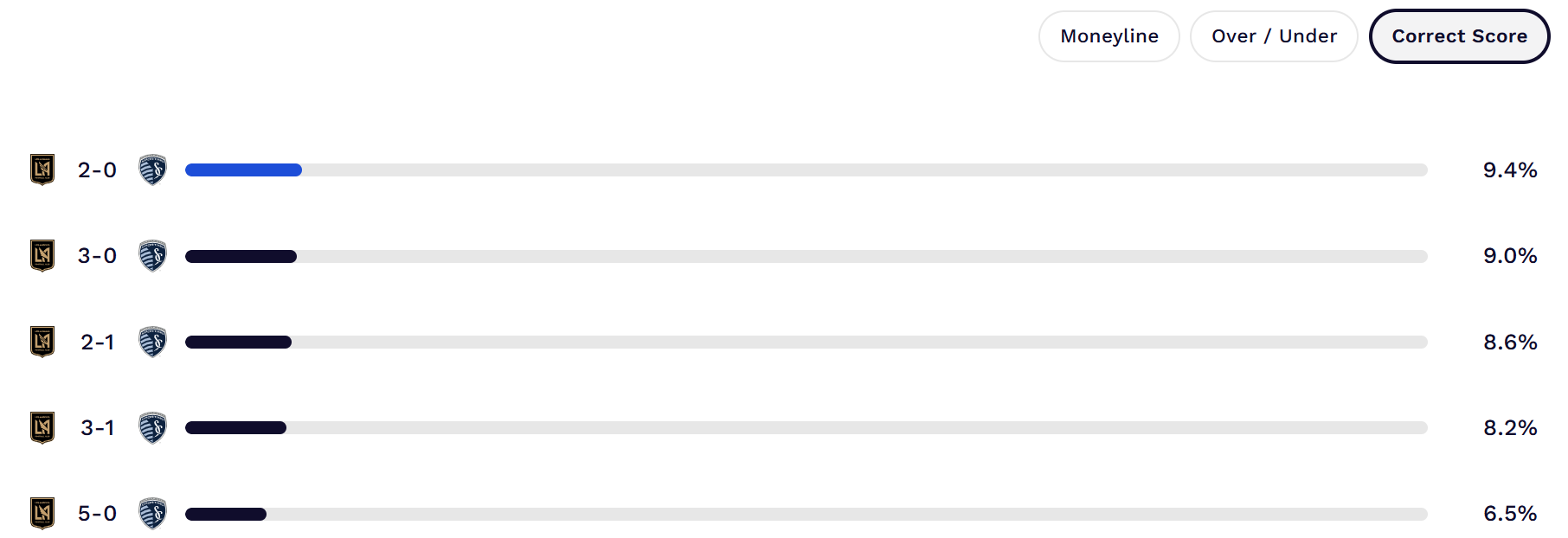This screenshot has height=538, width=1568.
Task: Select the 2-0 score label
Action: [x=97, y=170]
